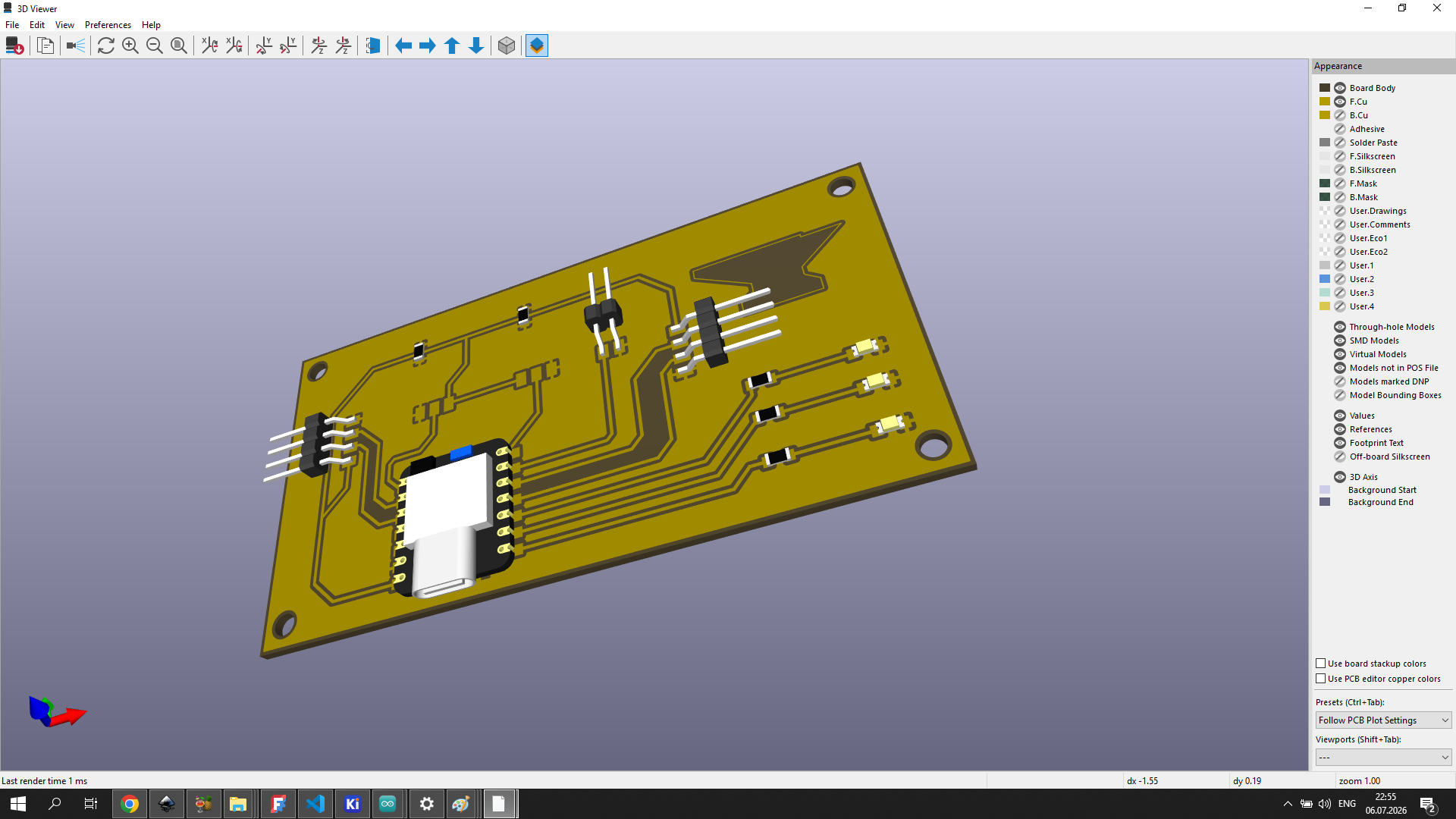This screenshot has width=1456, height=819.
Task: Open the Windows Start menu
Action: (18, 804)
